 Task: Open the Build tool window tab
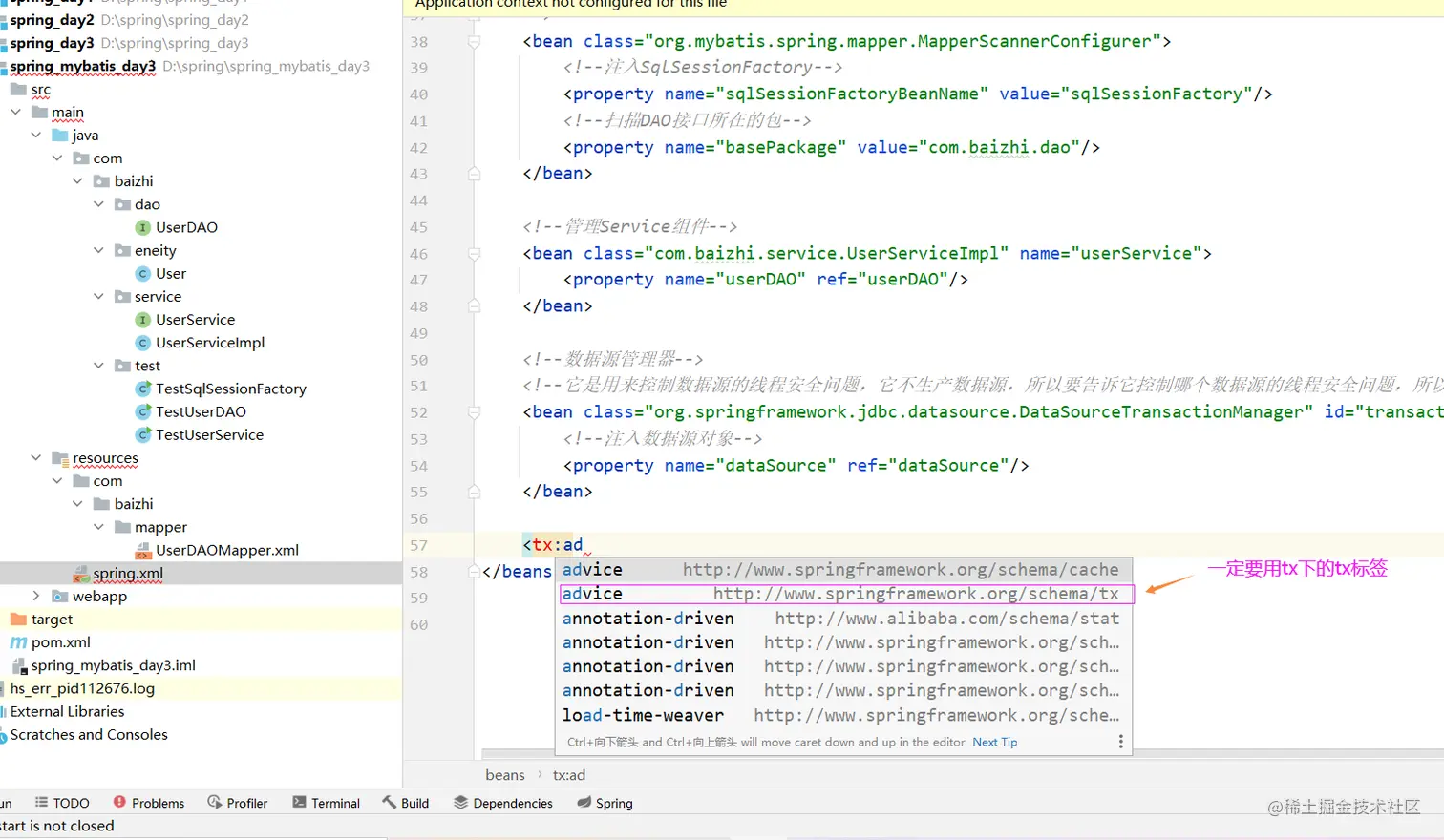click(x=406, y=803)
